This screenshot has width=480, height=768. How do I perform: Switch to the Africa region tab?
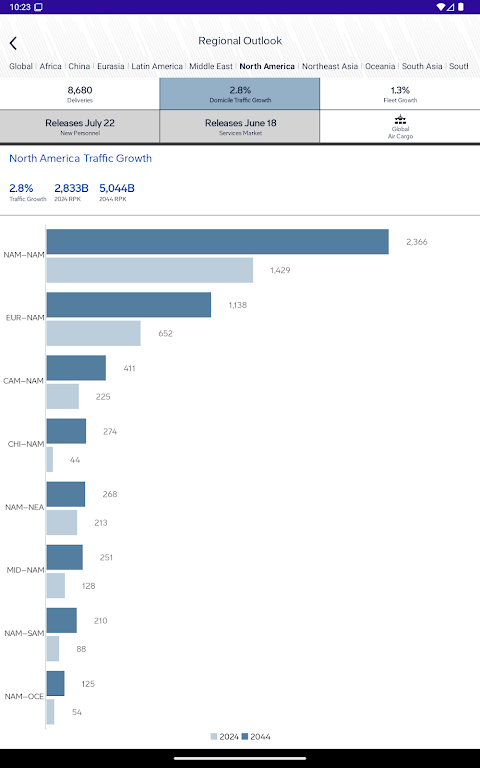point(50,66)
